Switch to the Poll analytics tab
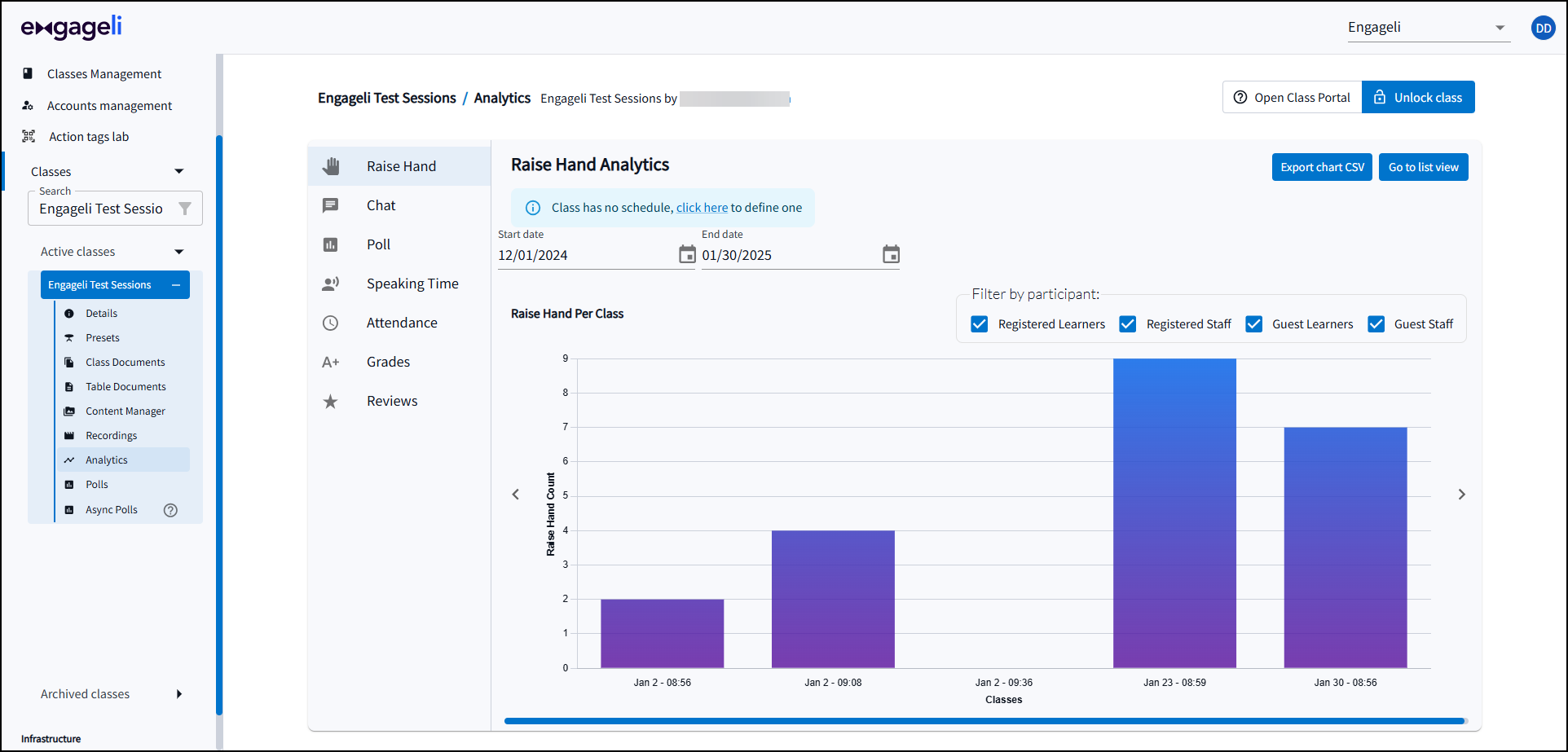 click(399, 244)
